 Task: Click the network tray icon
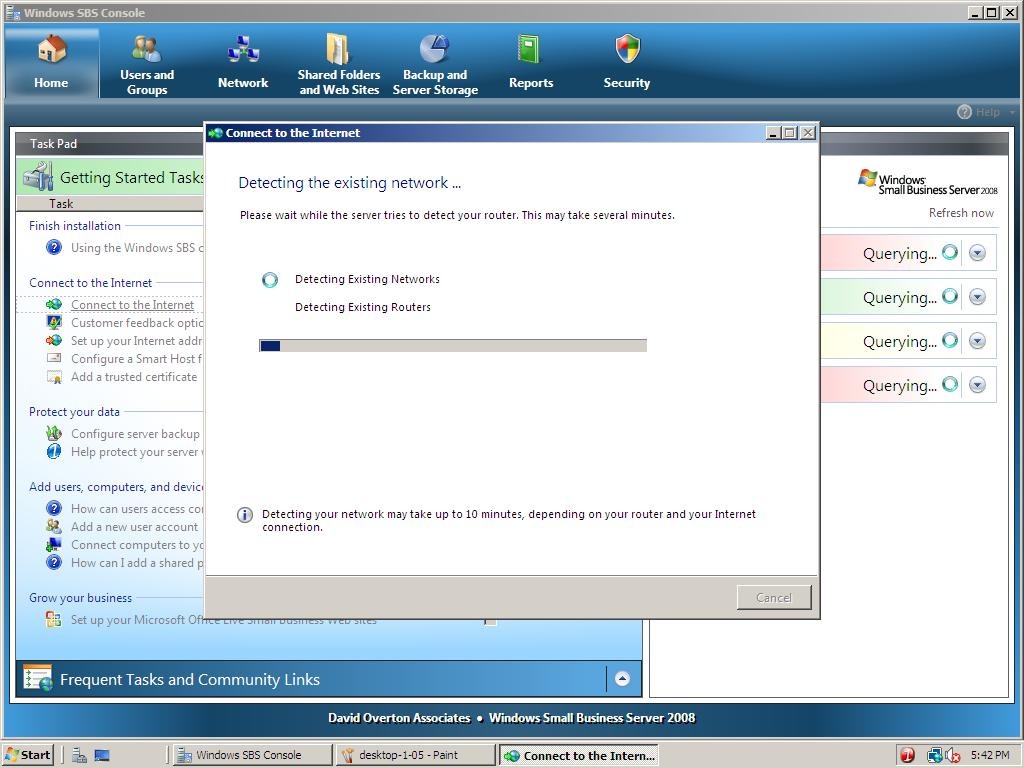(935, 756)
